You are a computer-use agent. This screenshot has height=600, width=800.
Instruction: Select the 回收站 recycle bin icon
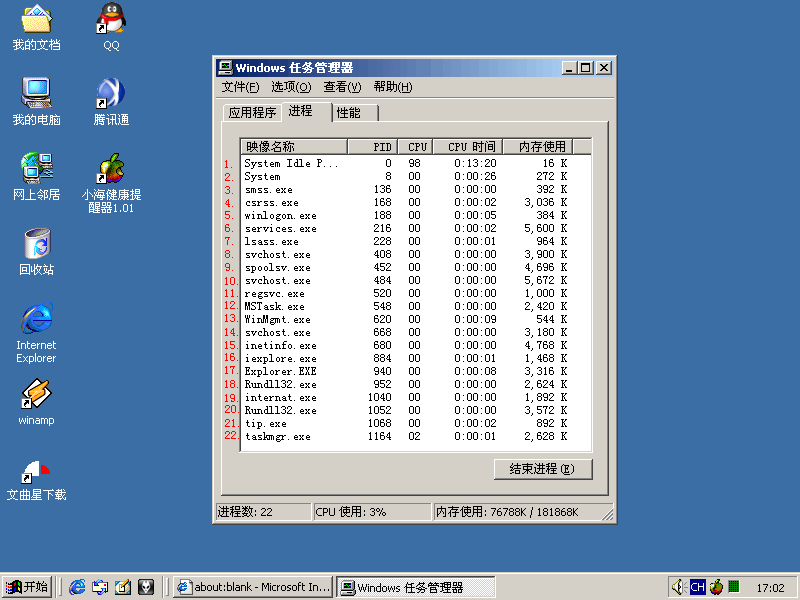tap(36, 252)
